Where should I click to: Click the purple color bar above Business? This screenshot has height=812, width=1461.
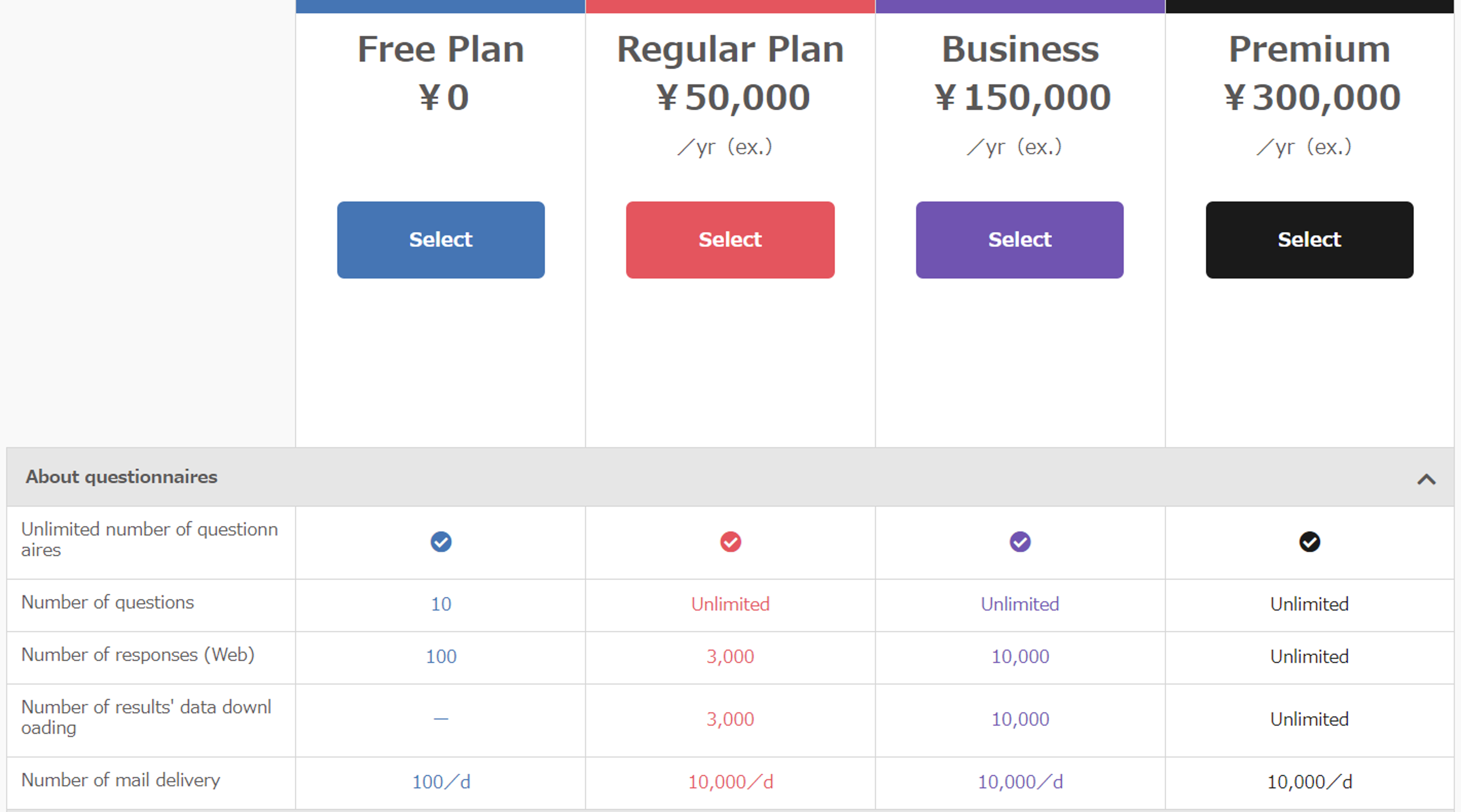coord(1020,6)
